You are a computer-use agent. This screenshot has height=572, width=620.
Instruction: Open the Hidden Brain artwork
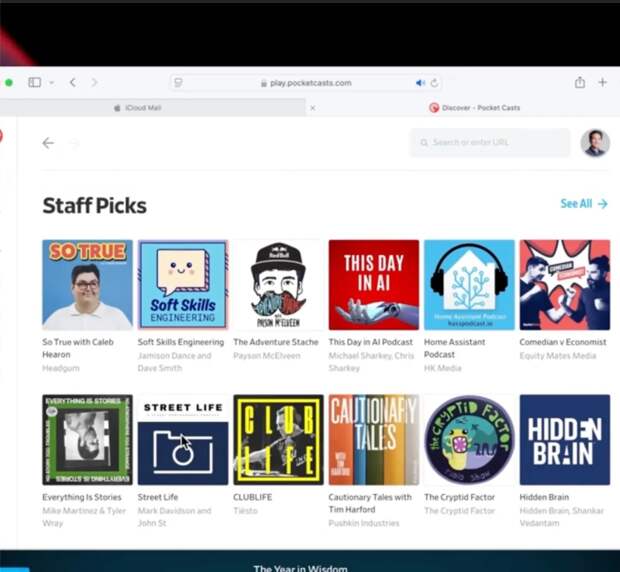tap(565, 440)
